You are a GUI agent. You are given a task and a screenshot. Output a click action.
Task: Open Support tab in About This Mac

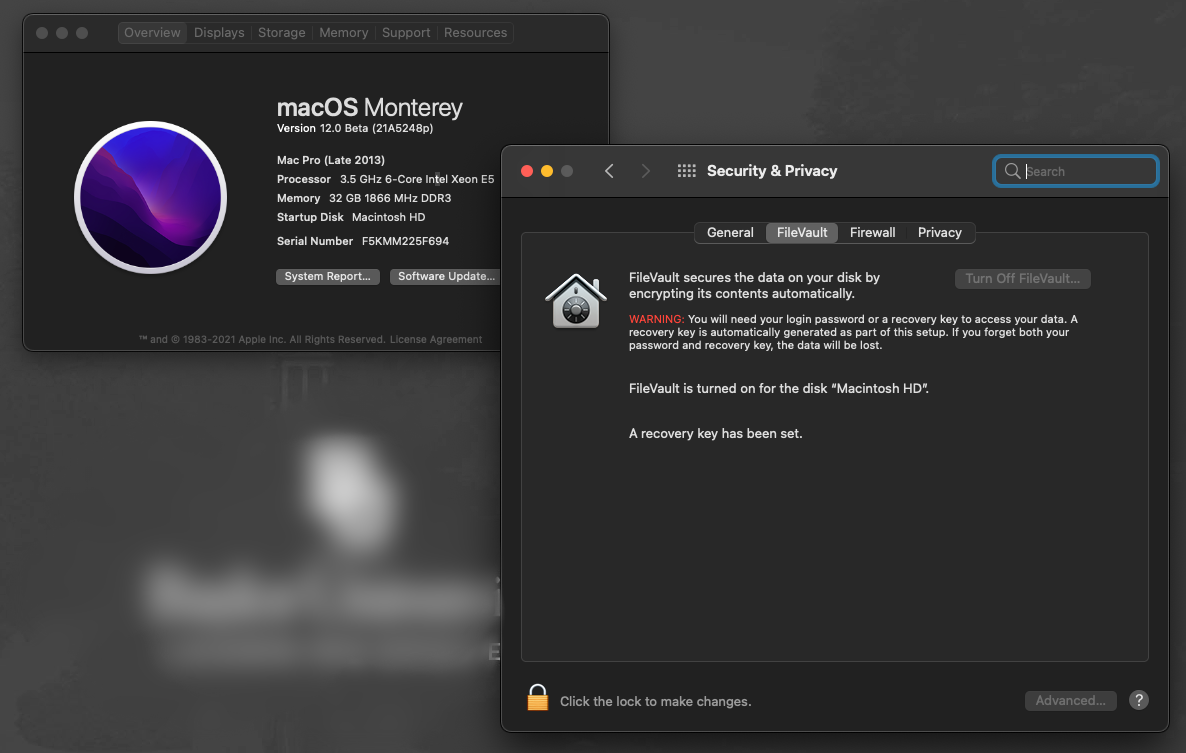point(406,33)
